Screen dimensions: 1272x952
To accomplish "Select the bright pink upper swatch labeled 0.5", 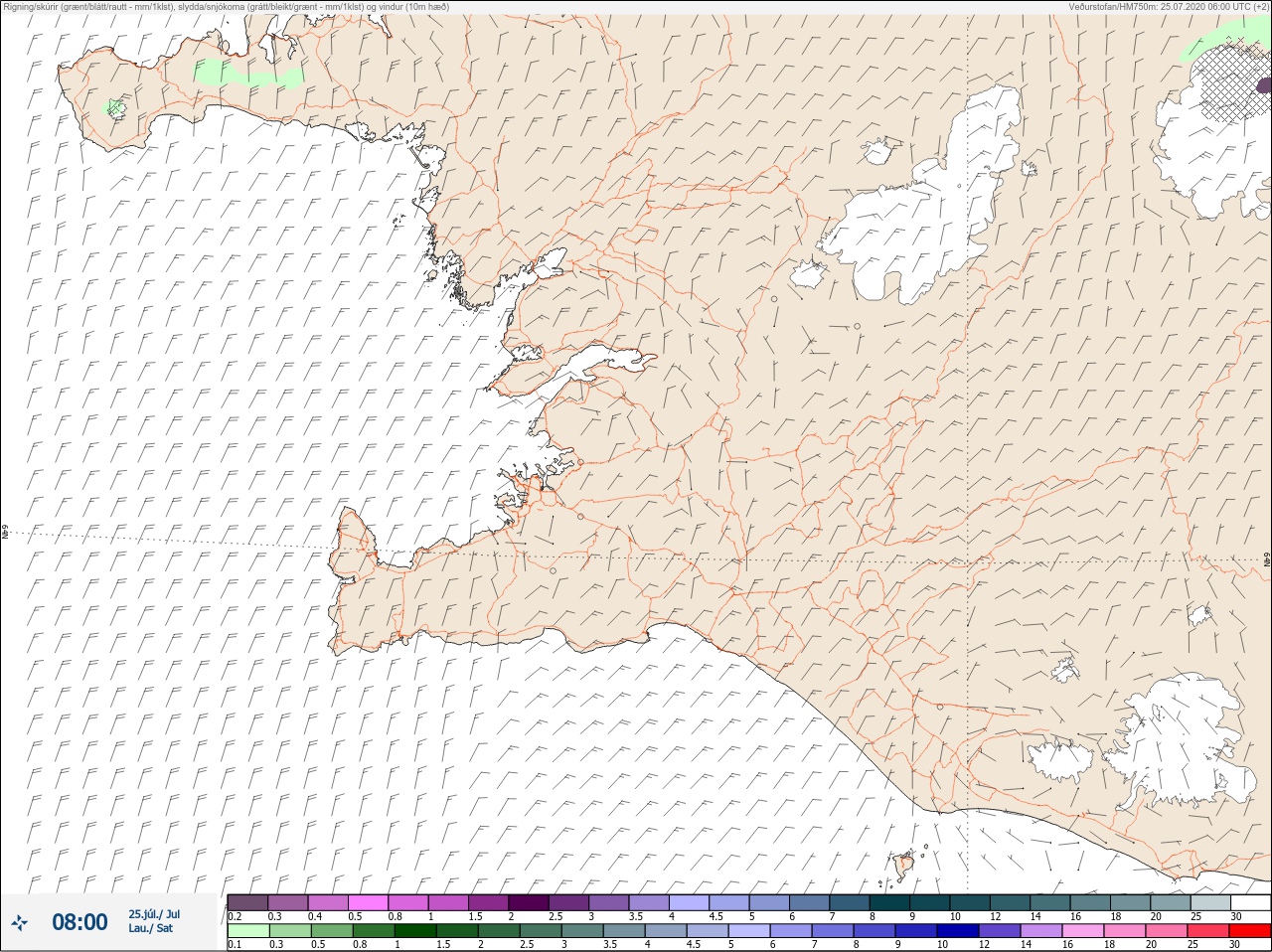I will [368, 902].
